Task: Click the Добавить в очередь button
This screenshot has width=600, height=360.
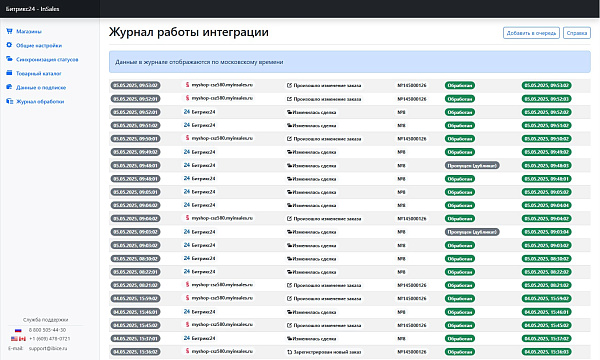Action: tap(531, 33)
